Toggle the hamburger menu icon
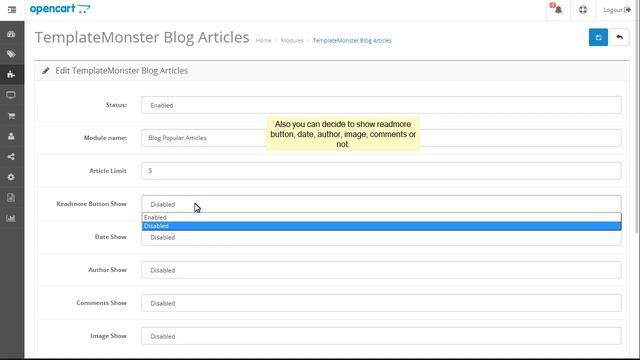Image resolution: width=640 pixels, height=360 pixels. (x=12, y=10)
